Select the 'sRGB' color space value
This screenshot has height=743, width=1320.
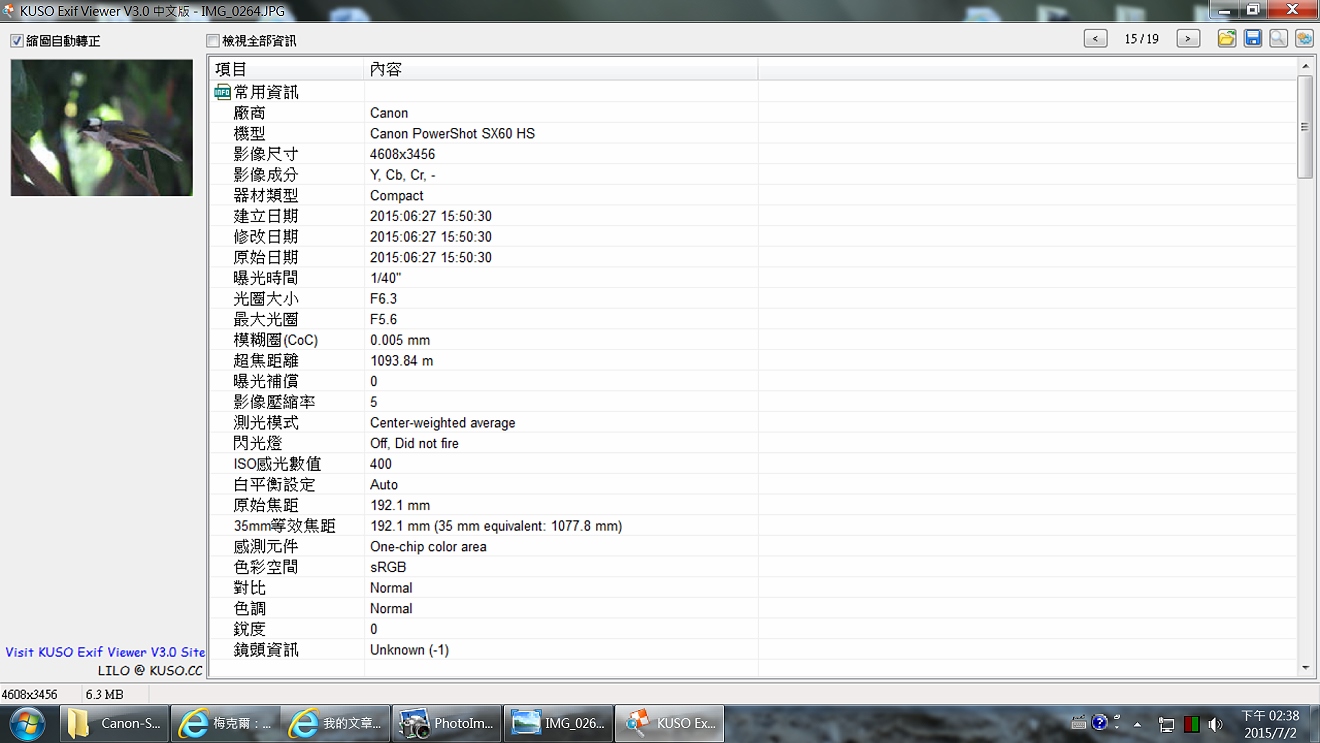[x=388, y=567]
